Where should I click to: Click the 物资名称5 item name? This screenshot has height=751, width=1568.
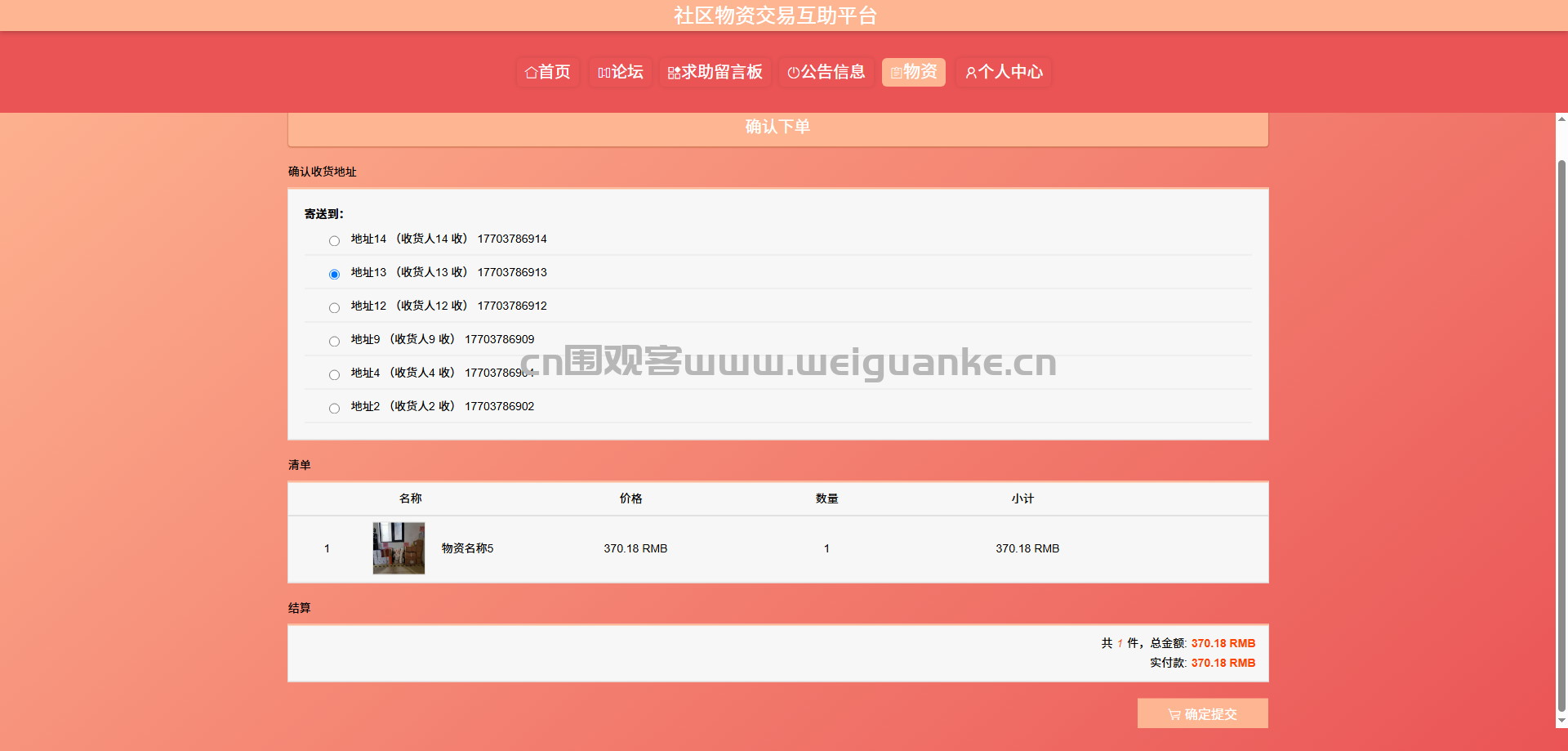pos(467,548)
